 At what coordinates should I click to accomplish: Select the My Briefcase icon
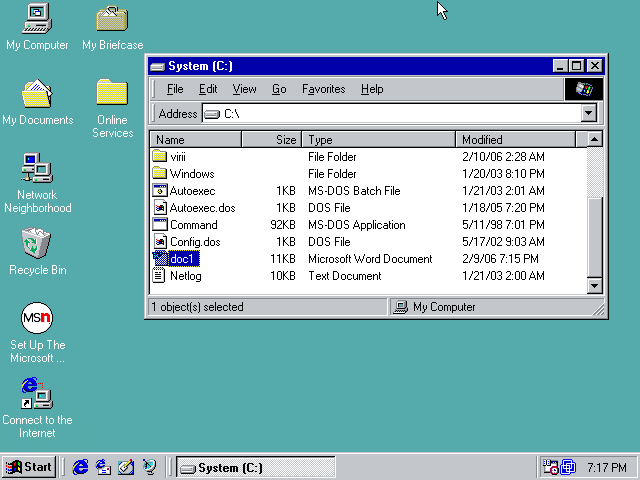112,18
